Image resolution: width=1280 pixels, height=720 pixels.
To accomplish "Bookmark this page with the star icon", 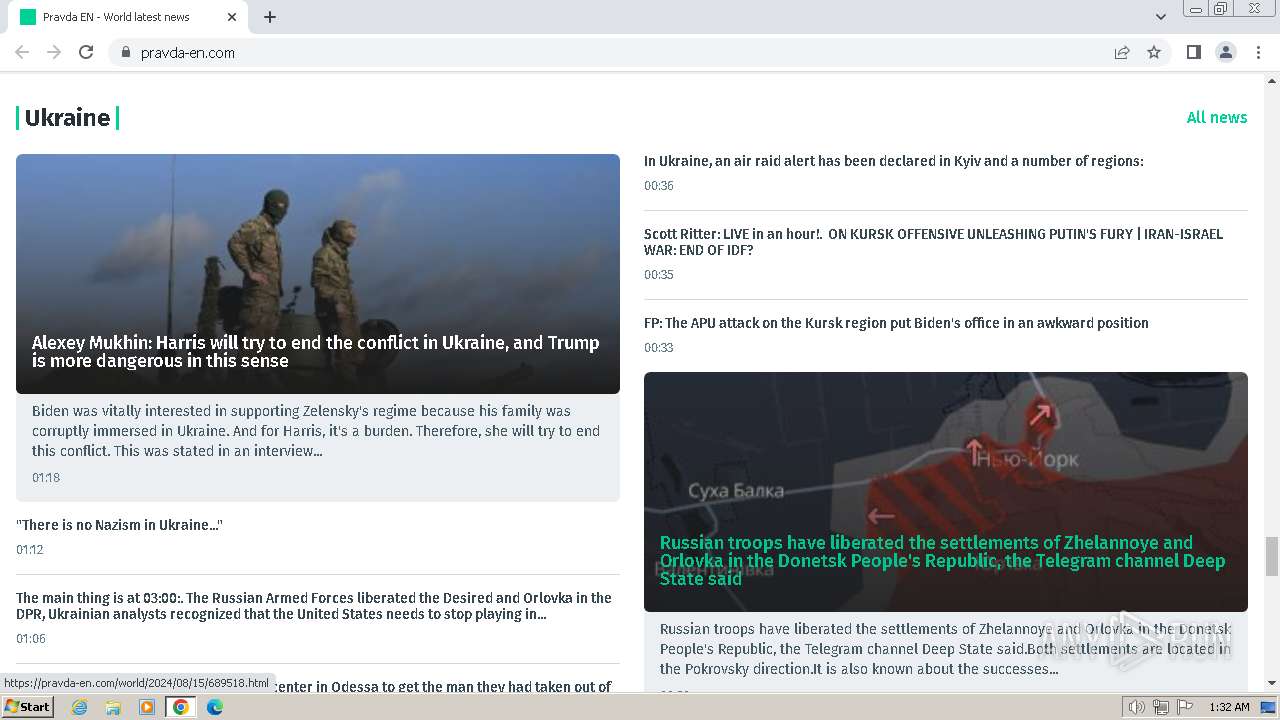I will click(1154, 52).
